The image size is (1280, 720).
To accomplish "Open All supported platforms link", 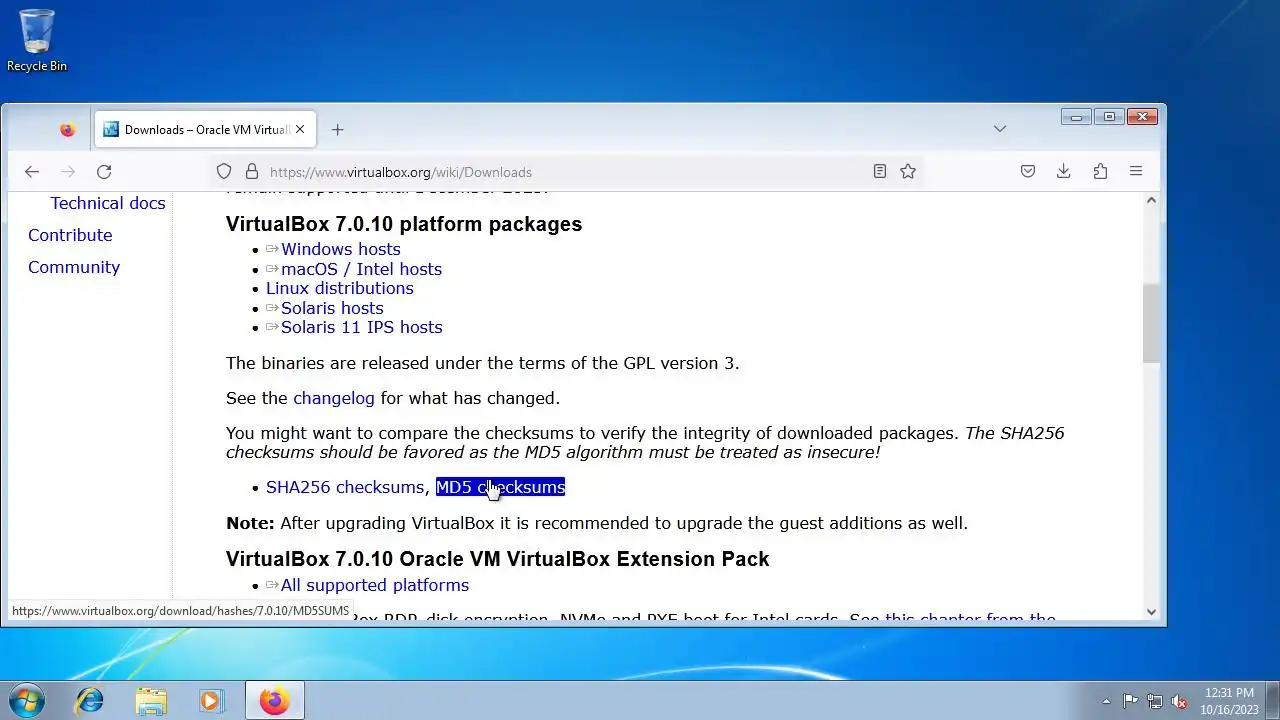I will click(x=374, y=585).
